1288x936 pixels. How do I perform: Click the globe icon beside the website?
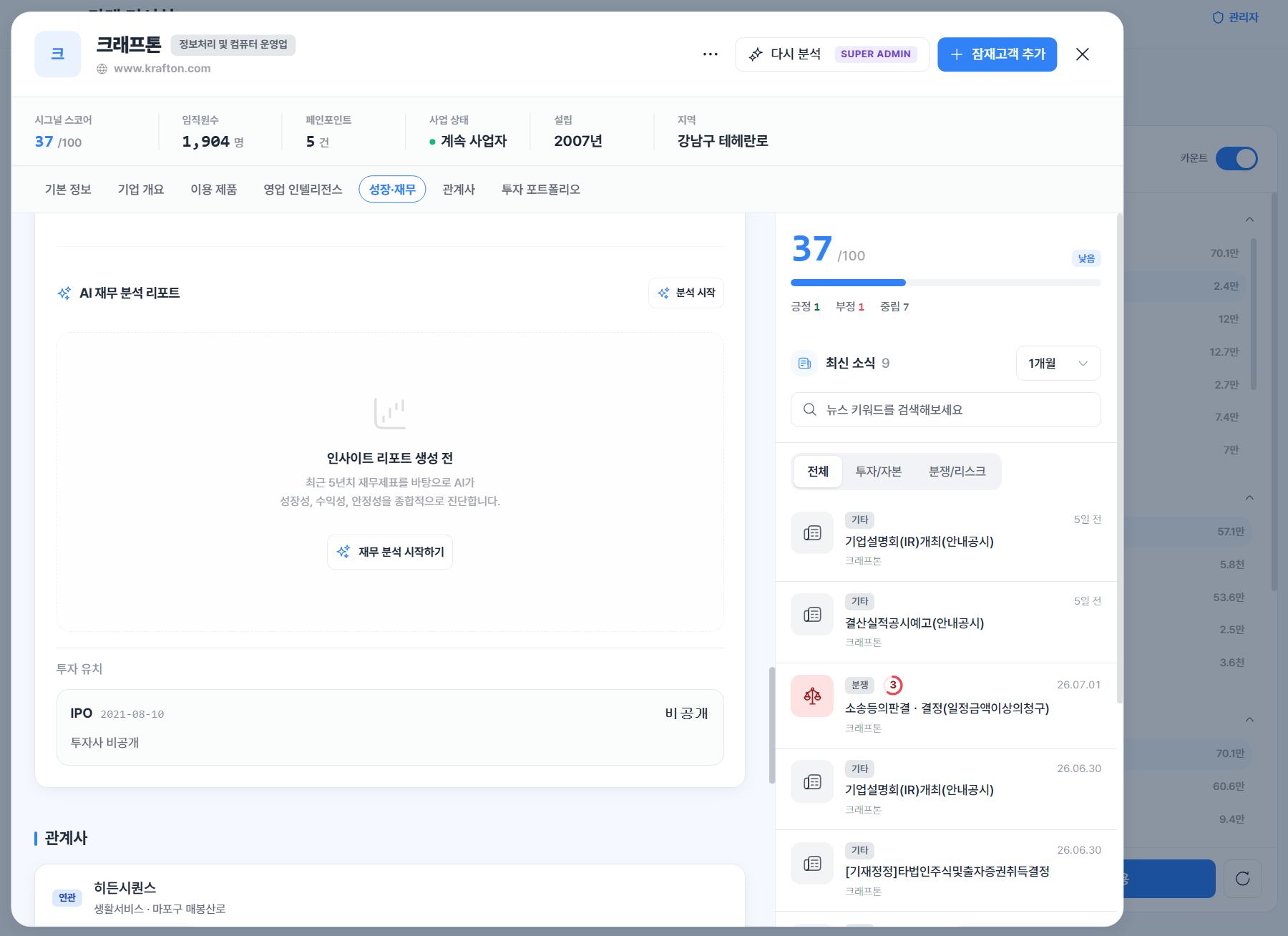pos(102,69)
